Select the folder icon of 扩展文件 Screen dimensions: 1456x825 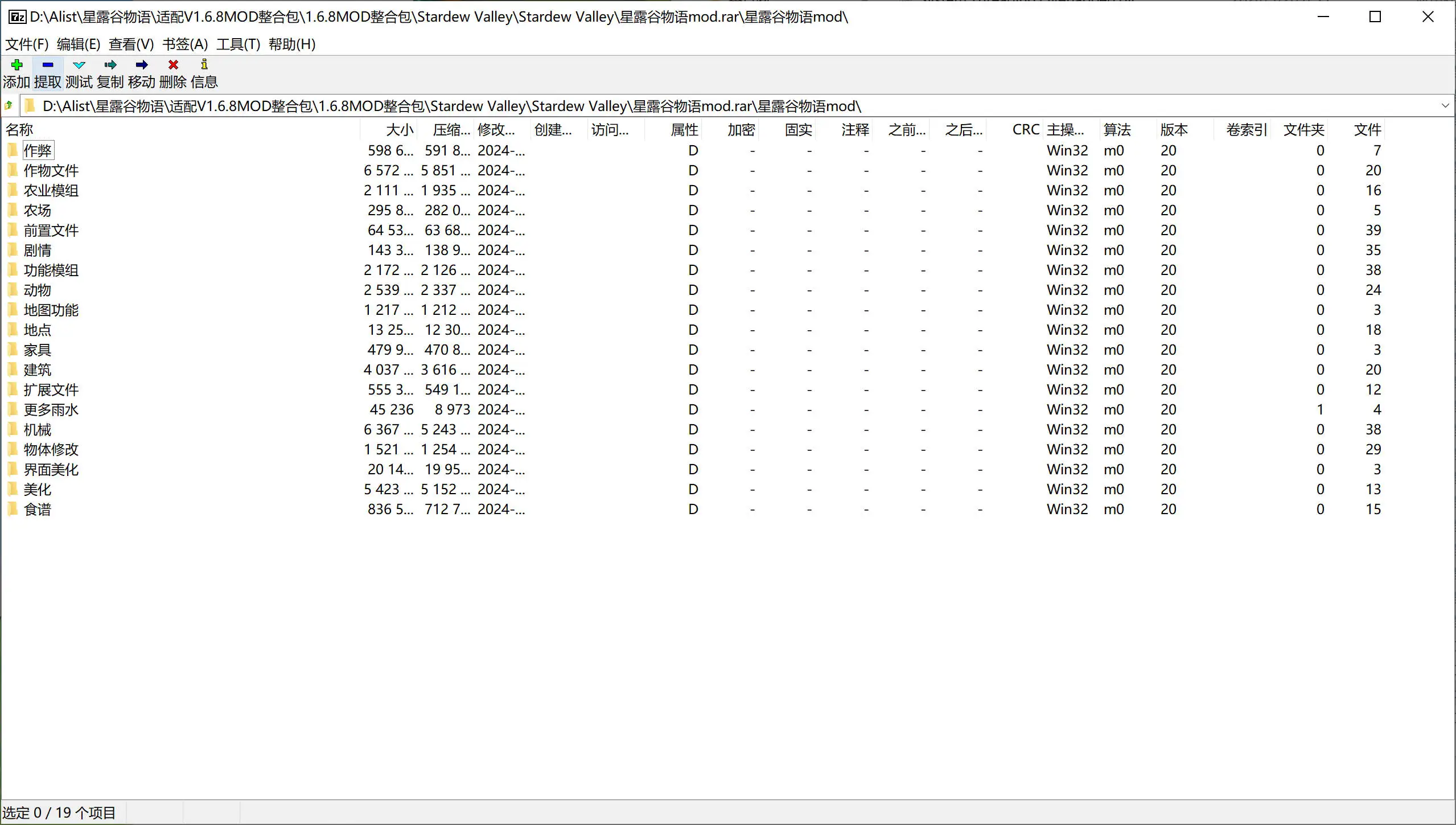(x=13, y=389)
